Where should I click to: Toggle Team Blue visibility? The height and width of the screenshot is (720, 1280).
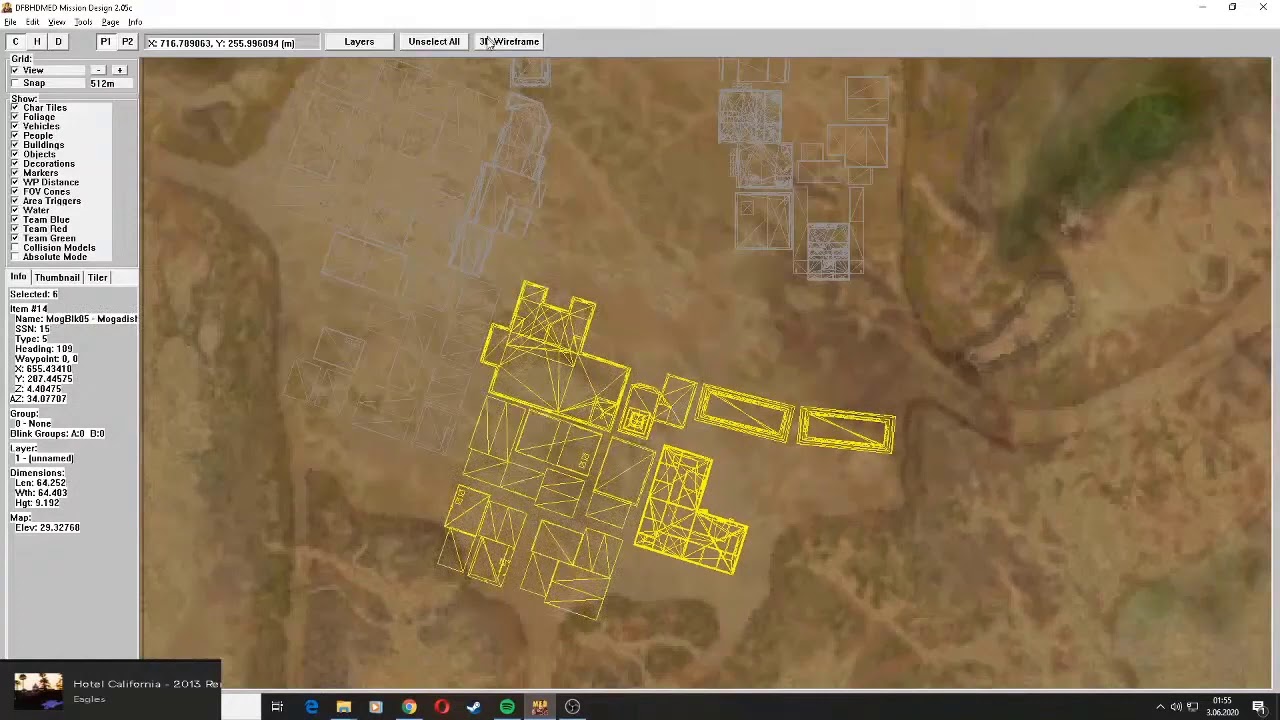[x=15, y=220]
